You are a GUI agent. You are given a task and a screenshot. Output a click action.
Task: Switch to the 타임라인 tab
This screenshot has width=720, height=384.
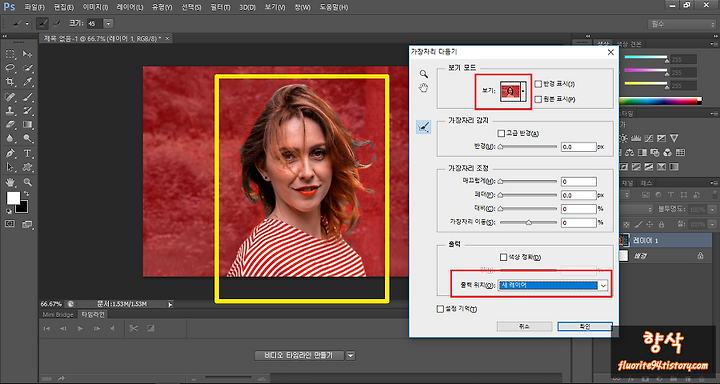pyautogui.click(x=93, y=315)
